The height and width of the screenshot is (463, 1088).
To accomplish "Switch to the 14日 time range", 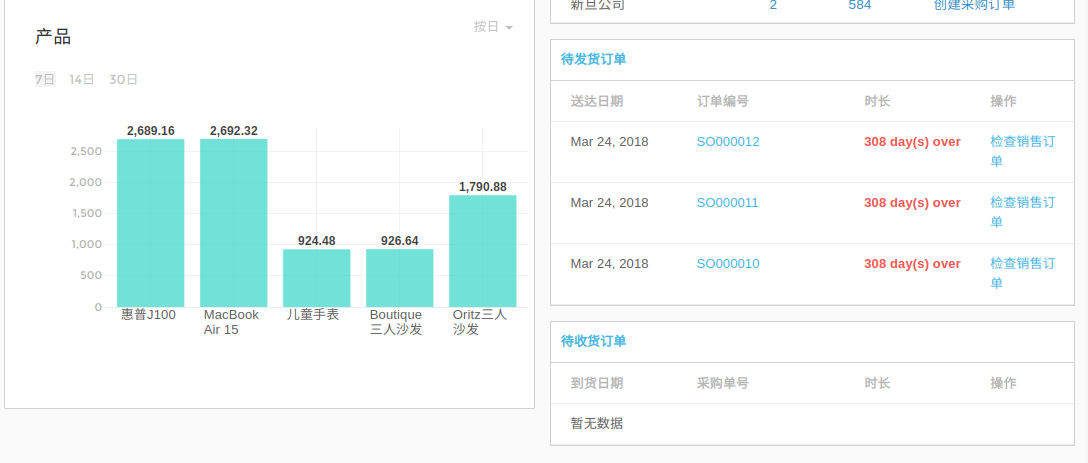I will tap(82, 79).
